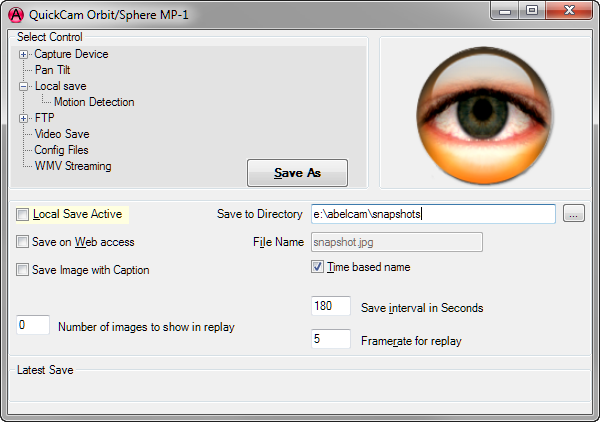Image resolution: width=600 pixels, height=422 pixels.
Task: Click the eye preview image
Action: (484, 115)
